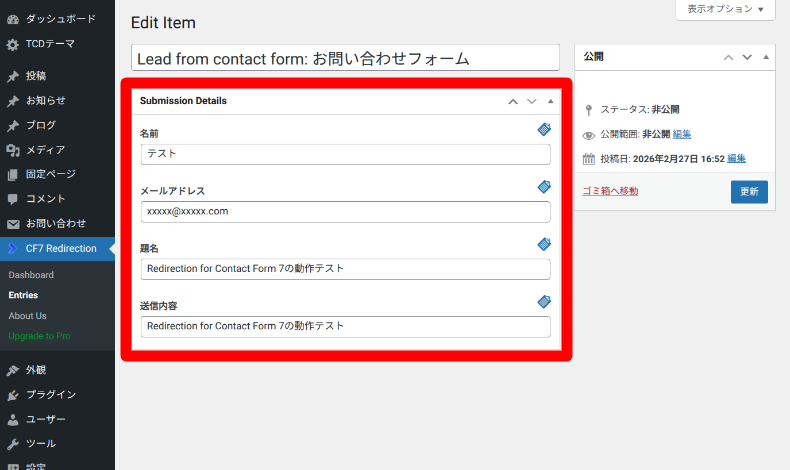Click the tag icon for 名前
Image resolution: width=790 pixels, height=470 pixels.
pyautogui.click(x=544, y=129)
